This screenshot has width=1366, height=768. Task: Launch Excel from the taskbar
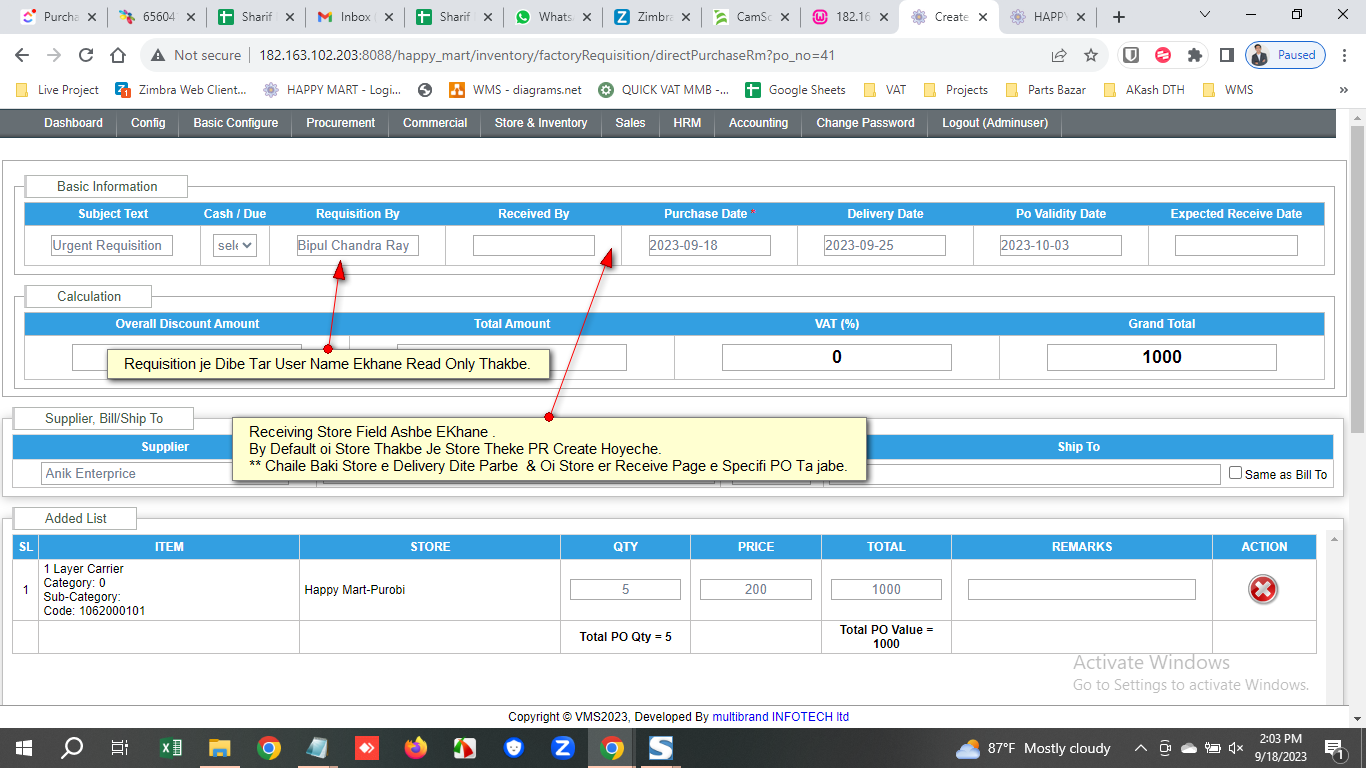170,748
